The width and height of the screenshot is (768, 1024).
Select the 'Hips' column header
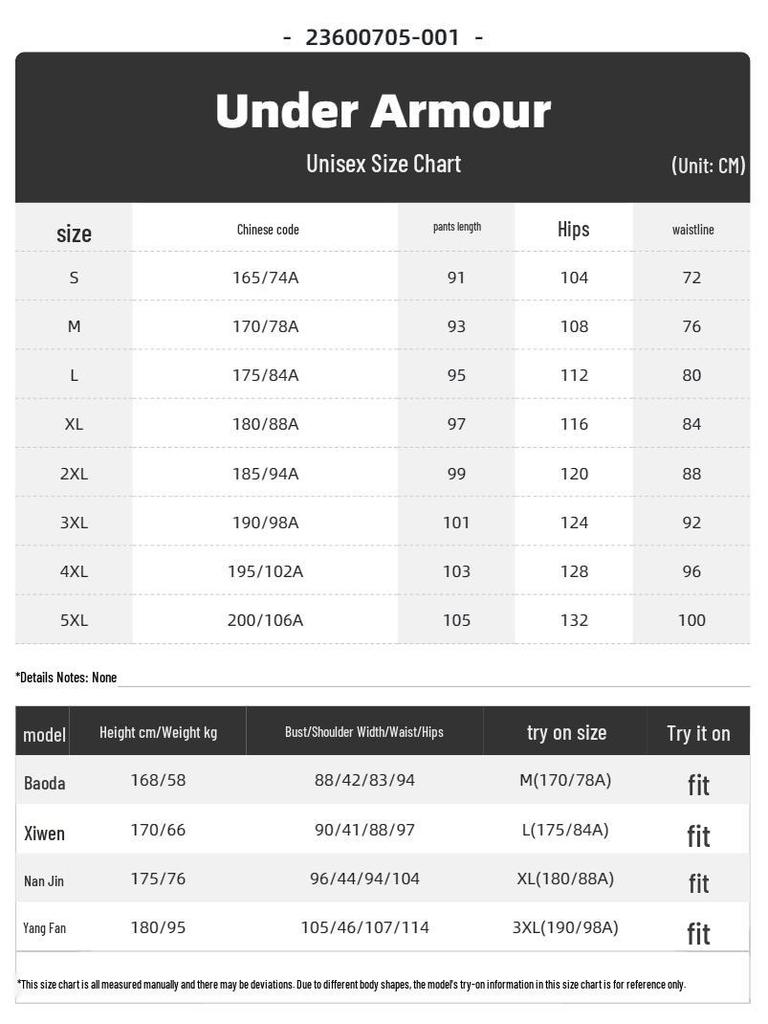click(573, 229)
